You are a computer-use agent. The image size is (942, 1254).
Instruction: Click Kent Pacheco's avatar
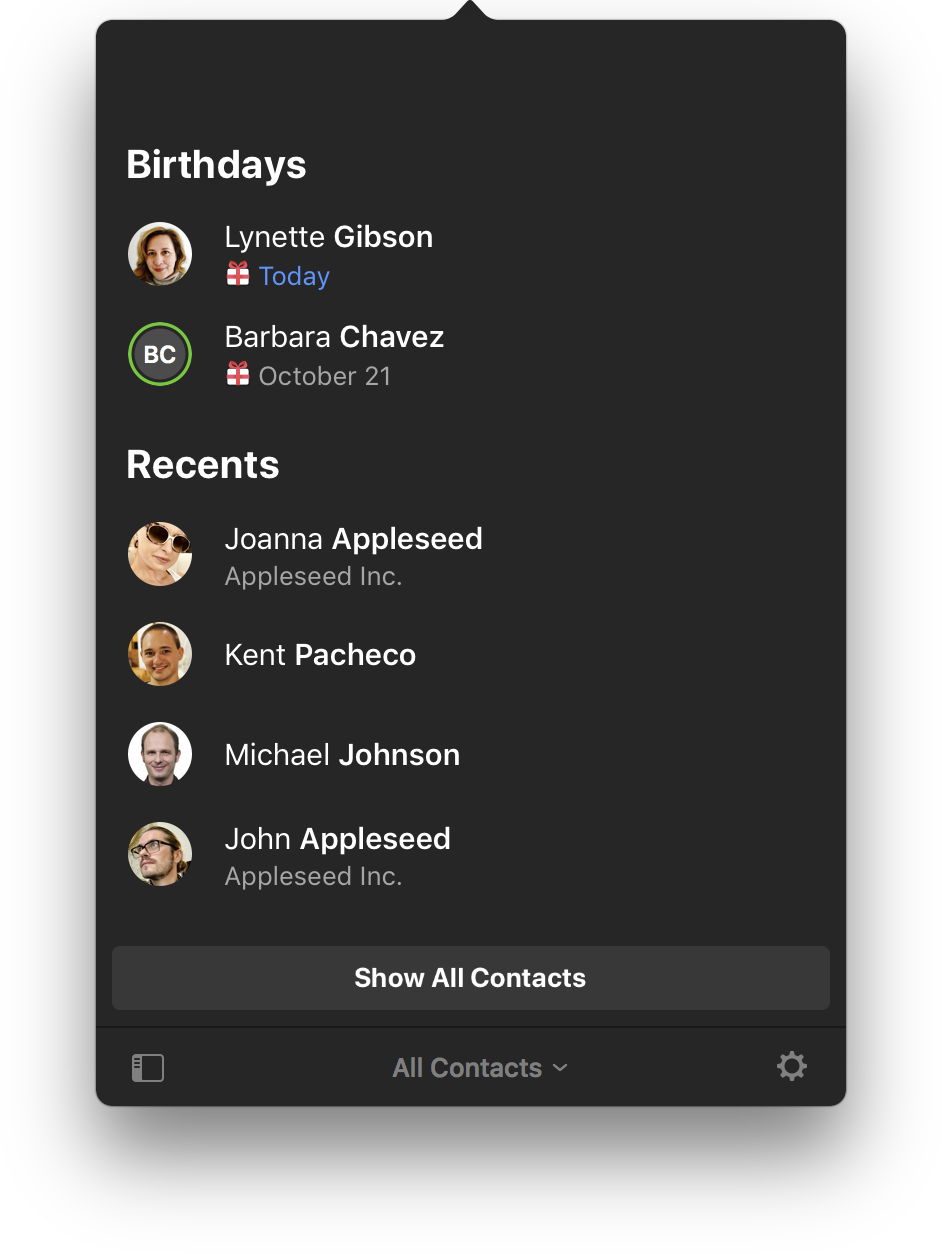click(x=160, y=654)
